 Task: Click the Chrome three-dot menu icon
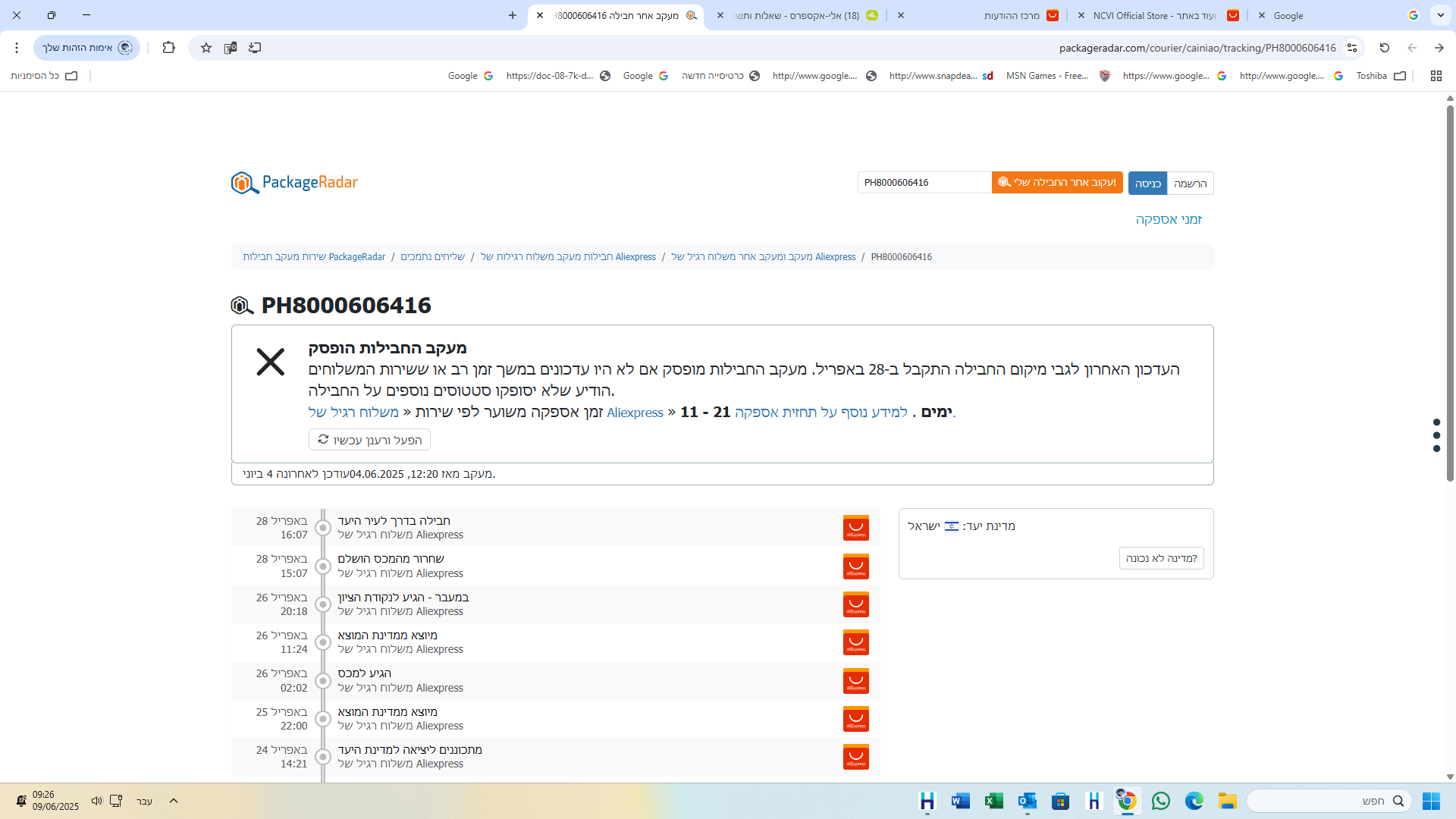[x=17, y=48]
